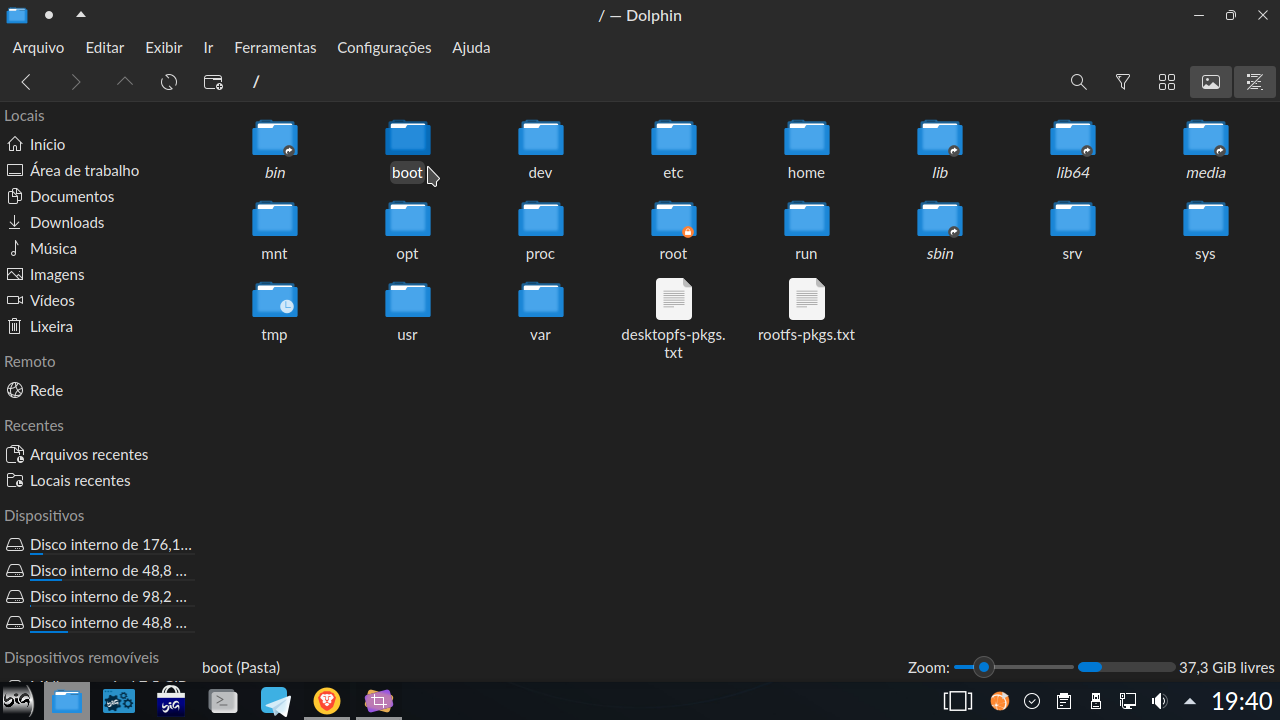Viewport: 1280px width, 720px height.
Task: Select the opt folder icon
Action: click(408, 219)
